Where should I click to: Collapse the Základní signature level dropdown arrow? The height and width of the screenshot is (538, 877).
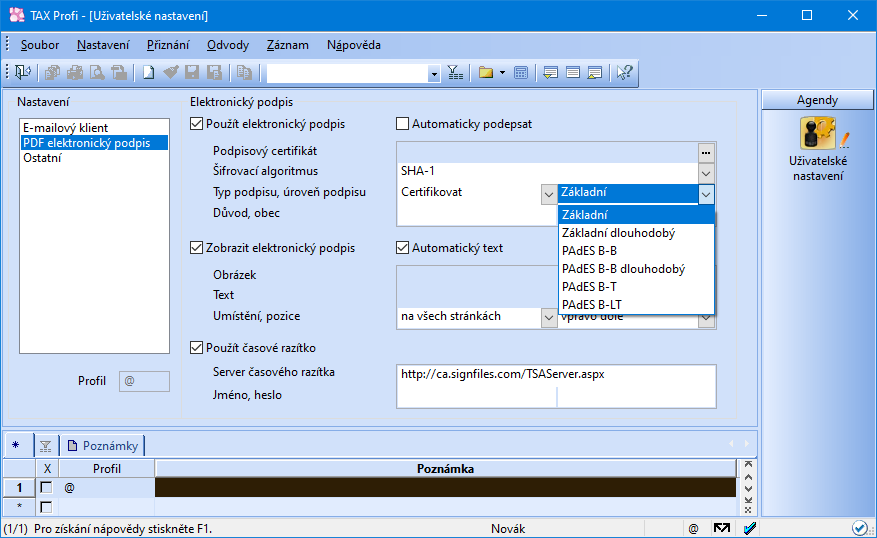click(x=706, y=194)
